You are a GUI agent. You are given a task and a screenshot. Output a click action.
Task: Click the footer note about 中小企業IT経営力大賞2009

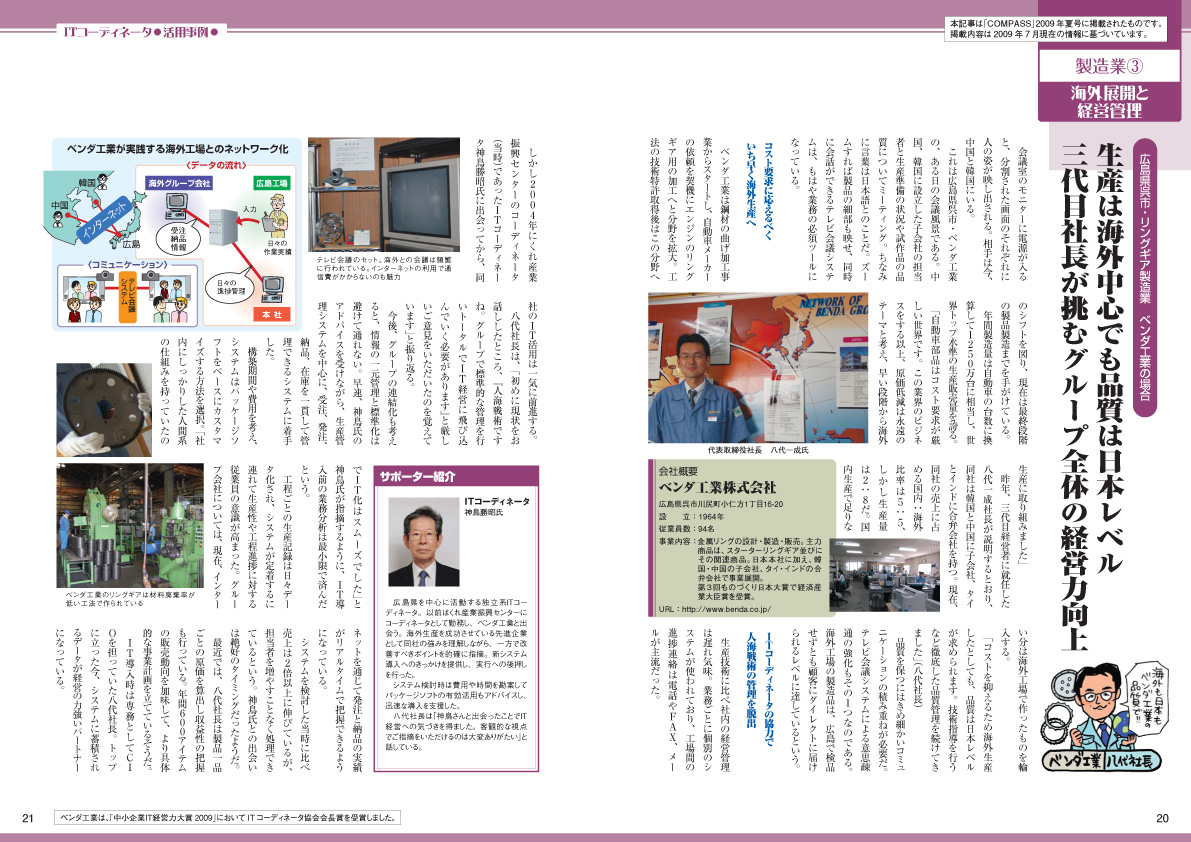[228, 818]
